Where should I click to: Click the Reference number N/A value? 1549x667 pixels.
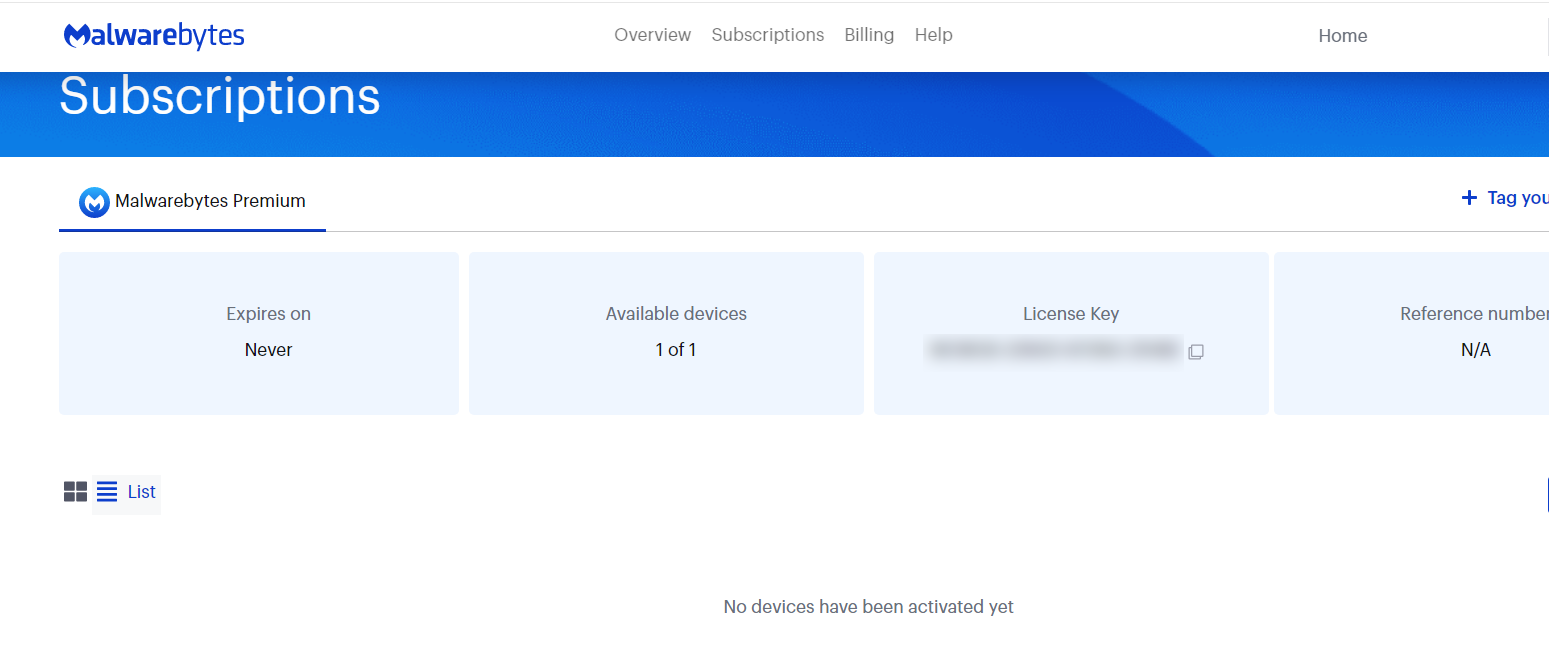coord(1475,350)
